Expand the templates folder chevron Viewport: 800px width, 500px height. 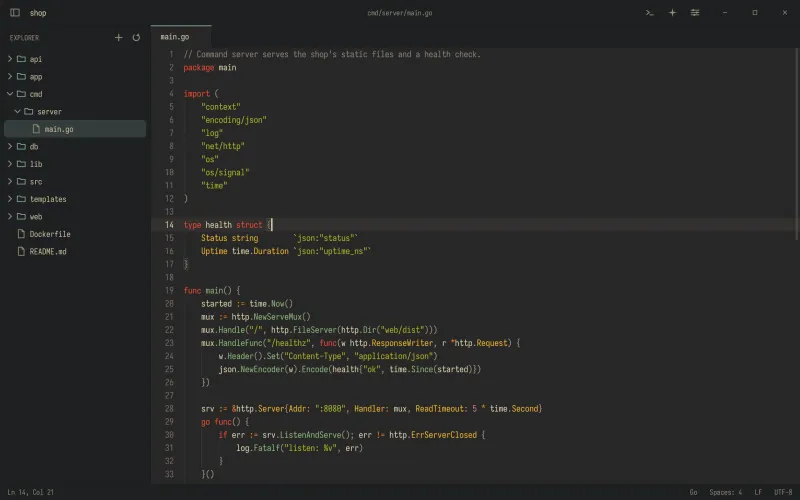pos(10,199)
